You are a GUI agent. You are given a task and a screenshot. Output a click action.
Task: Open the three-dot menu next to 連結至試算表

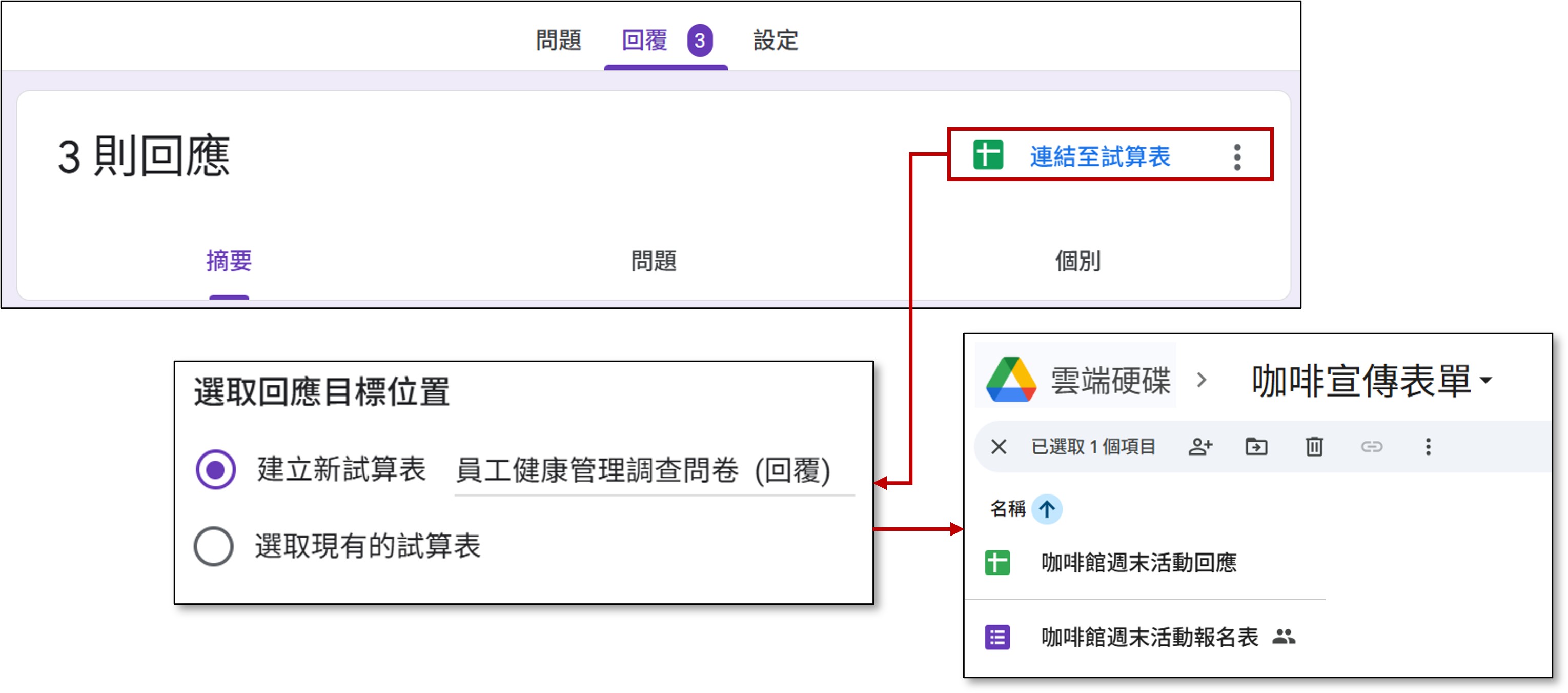click(x=1237, y=157)
